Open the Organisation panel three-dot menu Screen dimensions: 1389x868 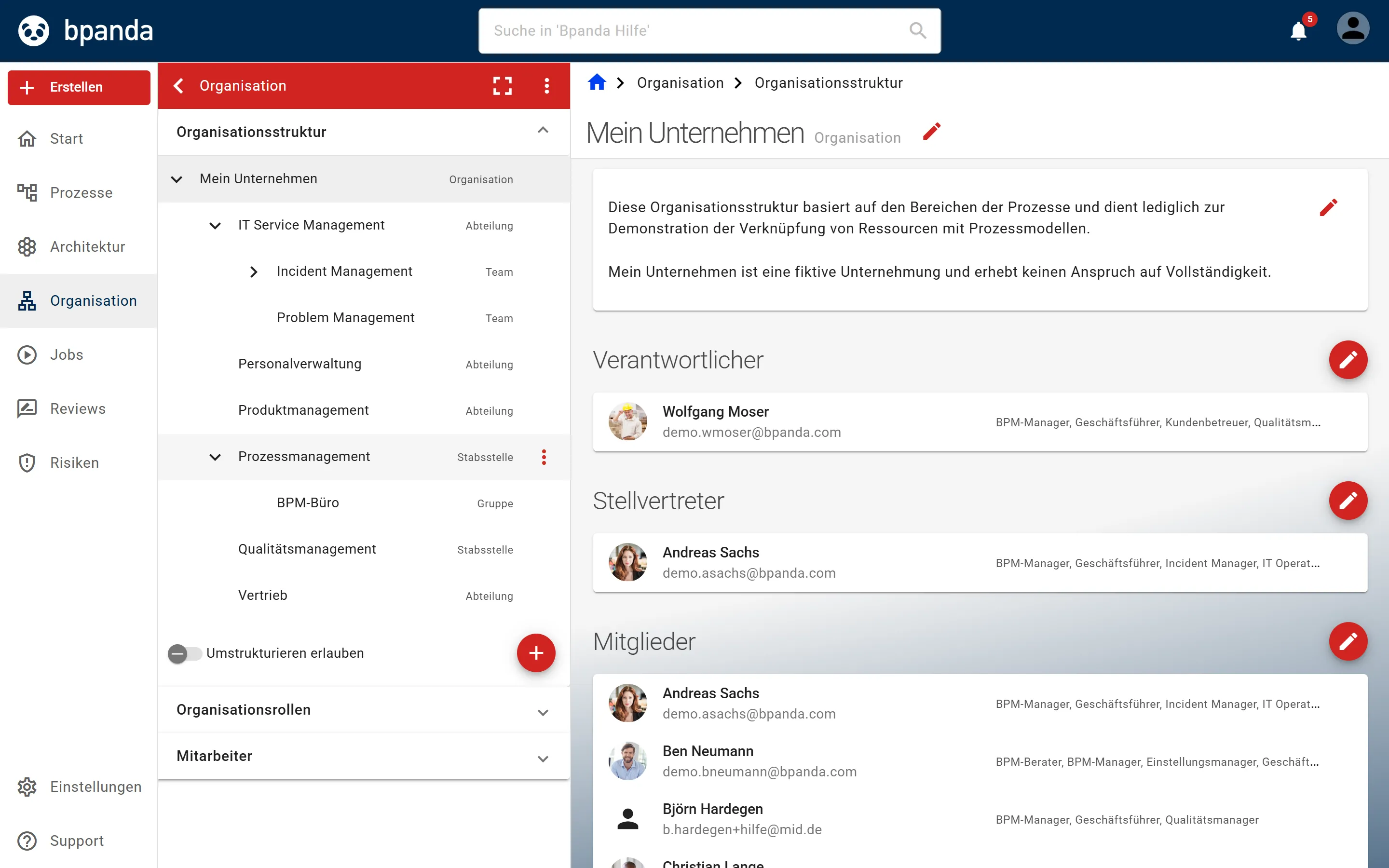click(x=546, y=85)
